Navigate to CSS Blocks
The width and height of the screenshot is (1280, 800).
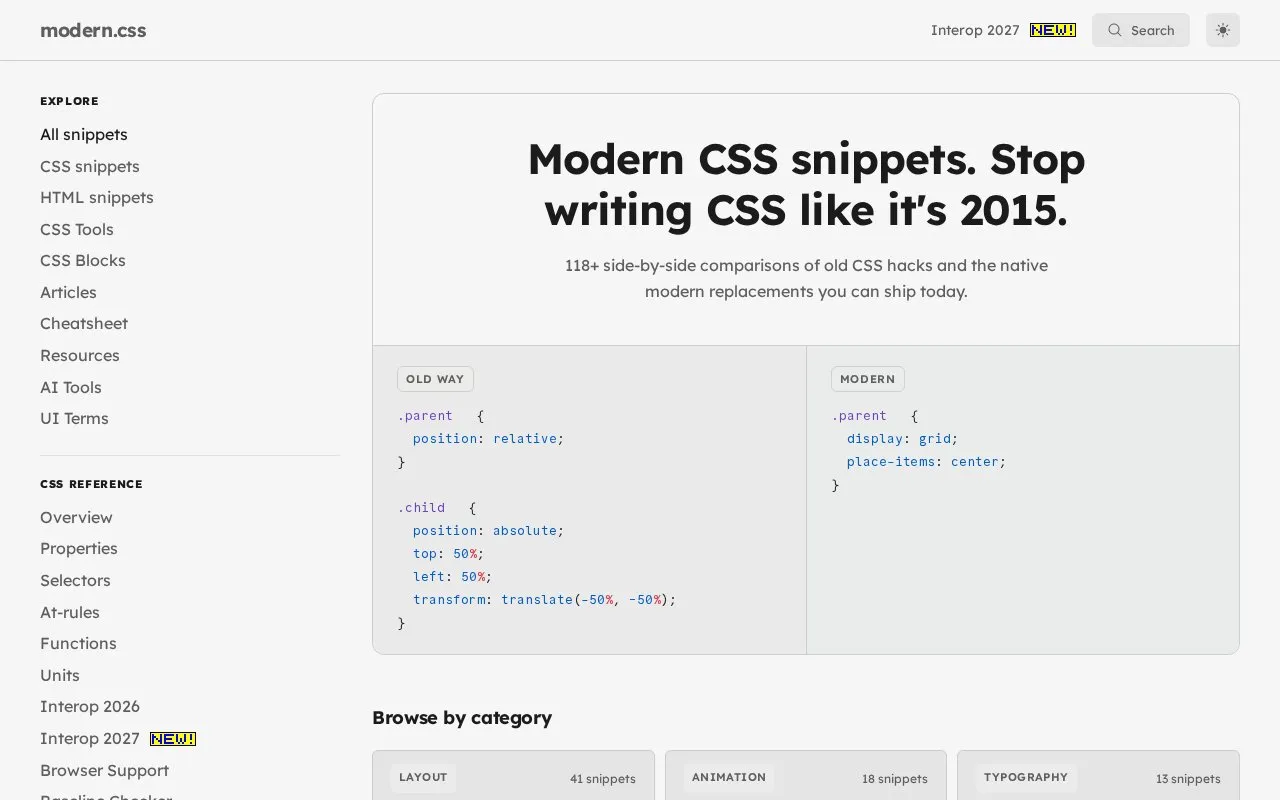83,260
